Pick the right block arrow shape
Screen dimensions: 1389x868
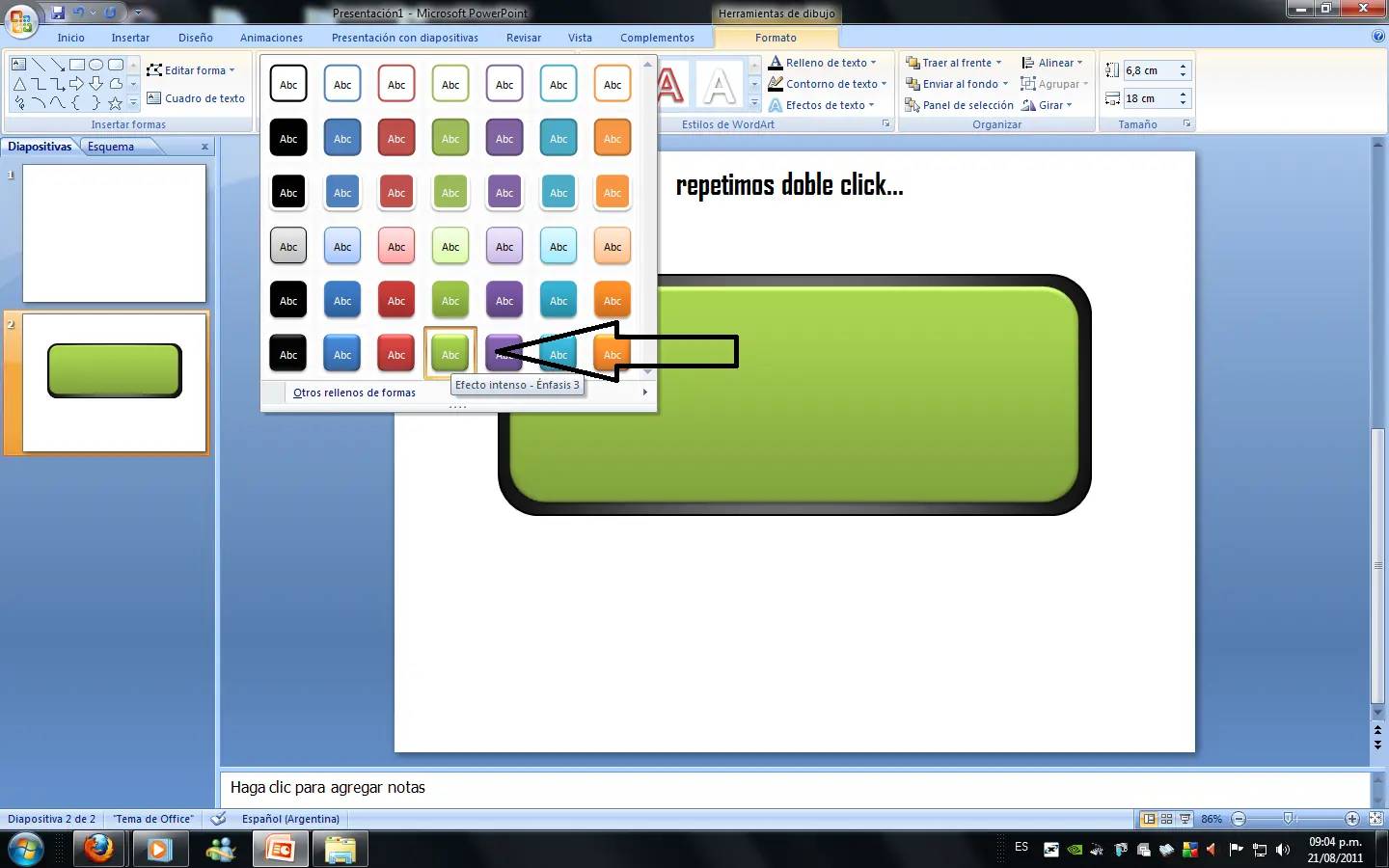77,84
